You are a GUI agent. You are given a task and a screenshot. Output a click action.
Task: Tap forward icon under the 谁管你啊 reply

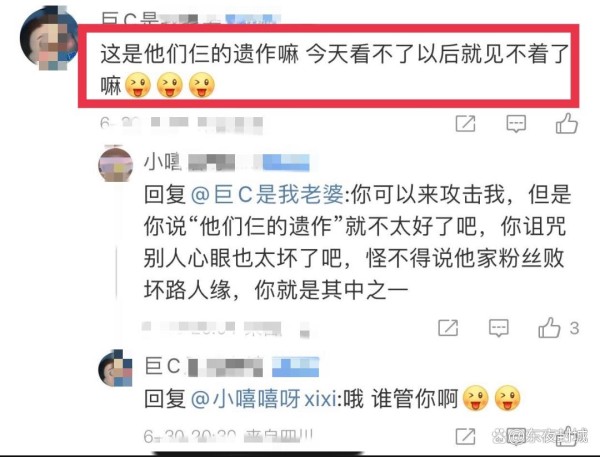click(465, 436)
